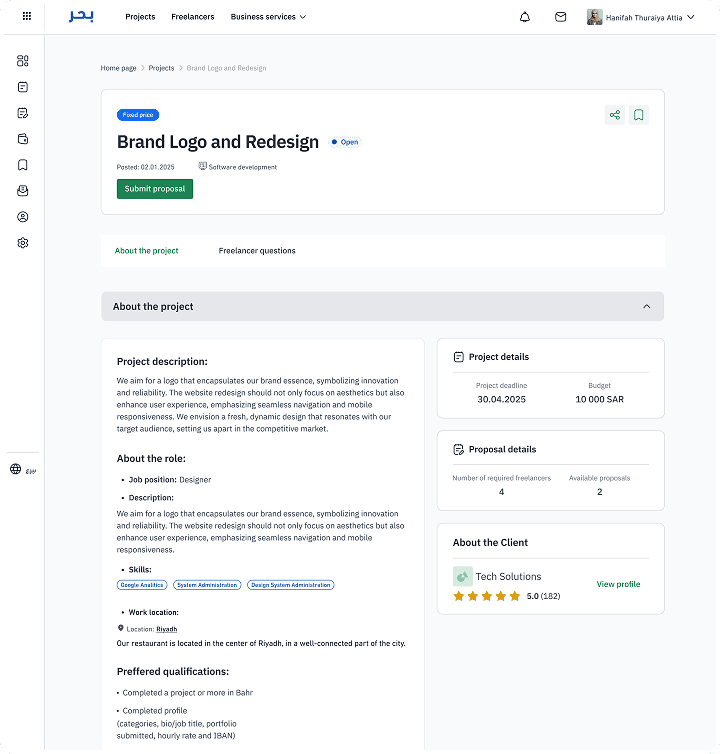
Task: Open saved bookmarks from the sidebar
Action: pos(23,165)
